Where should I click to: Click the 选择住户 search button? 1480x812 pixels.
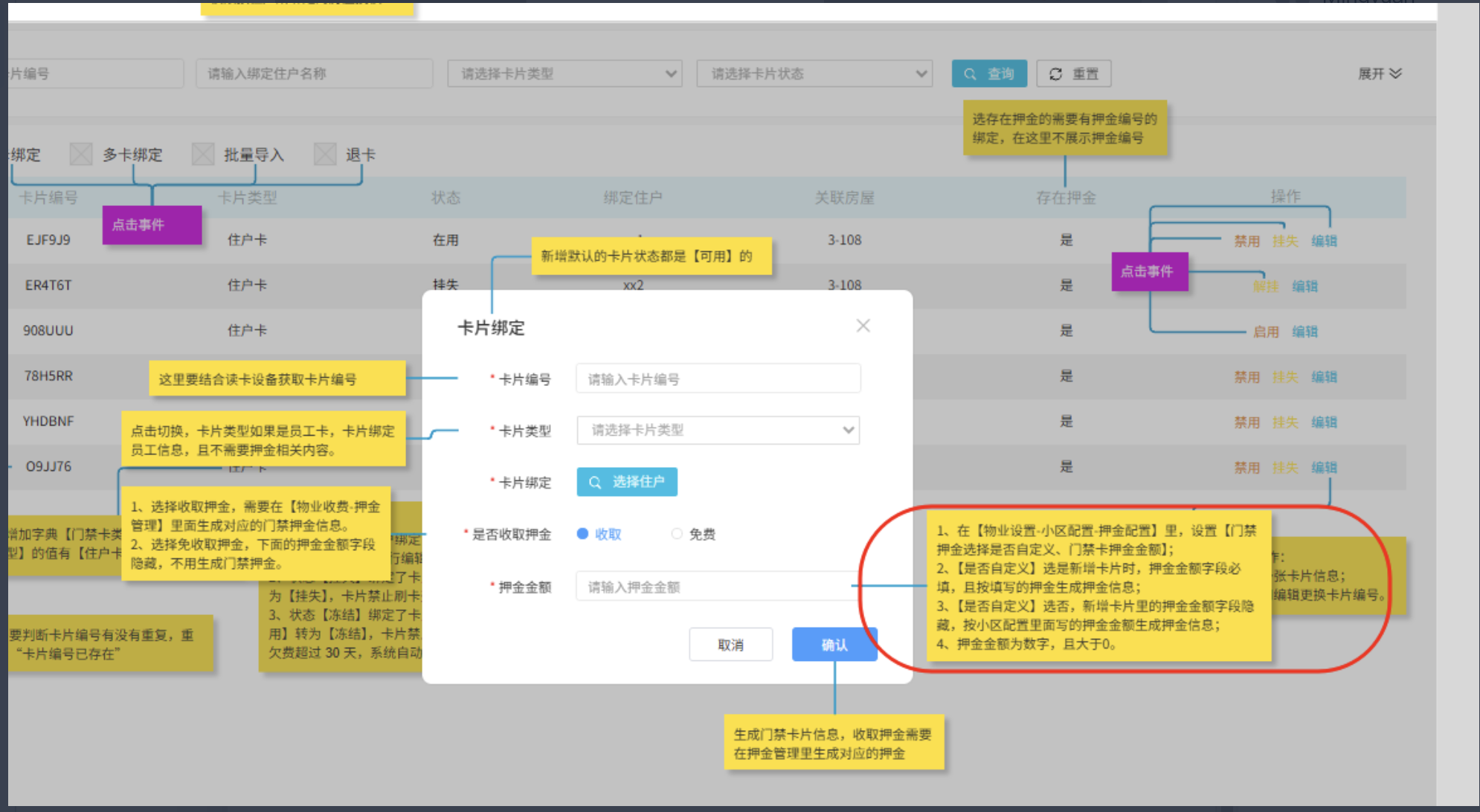[x=627, y=482]
